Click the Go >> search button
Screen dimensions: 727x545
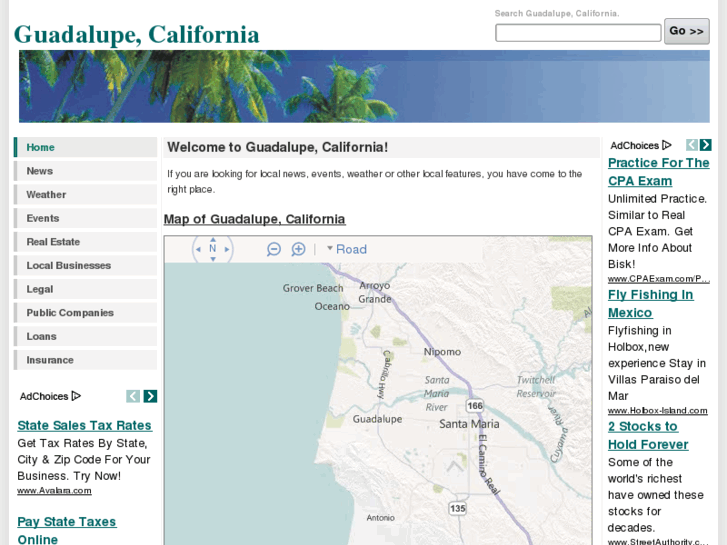tap(687, 31)
